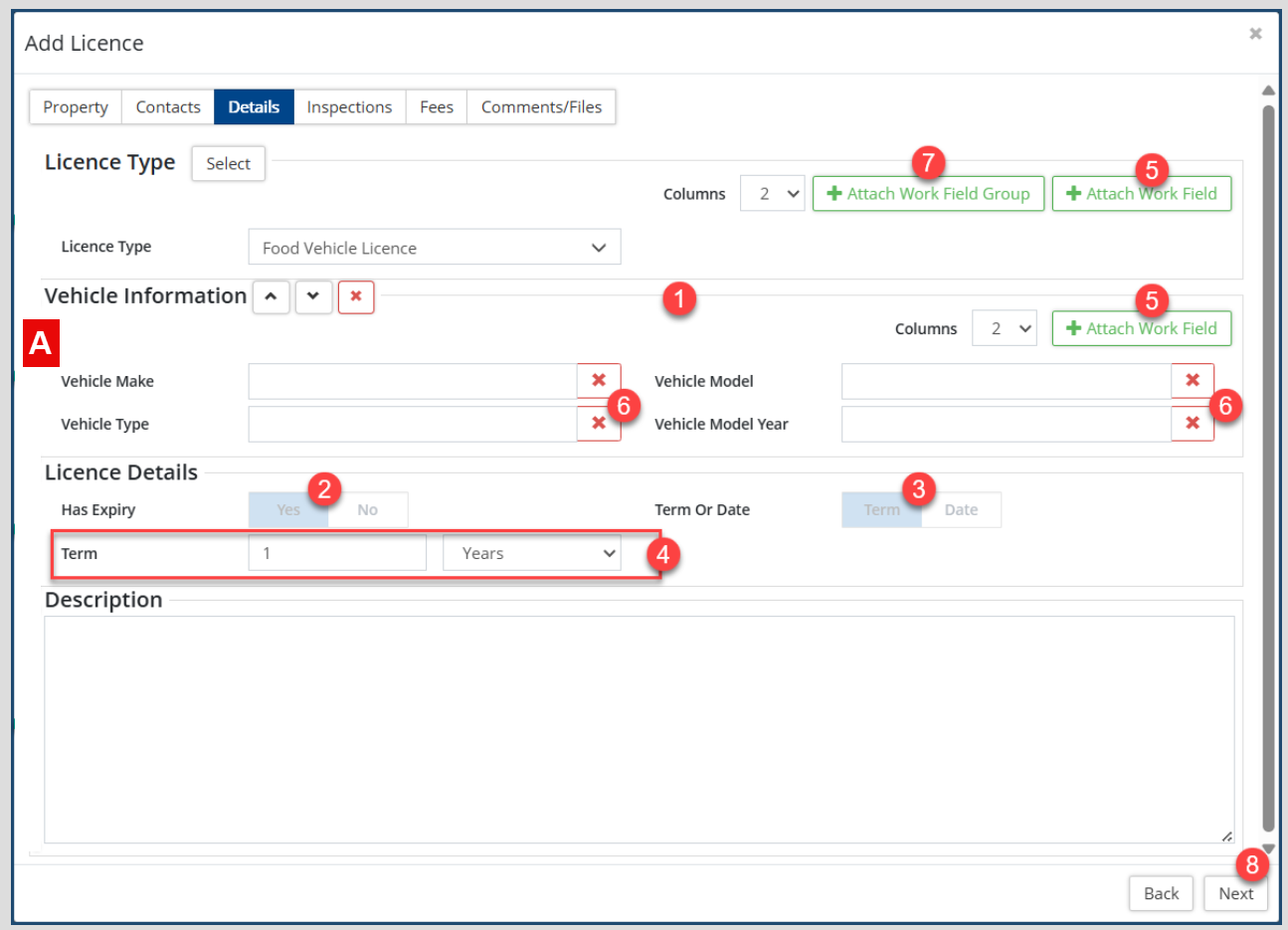Screen dimensions: 1288x930
Task: Click the Licence Details heading
Action: pyautogui.click(x=121, y=472)
